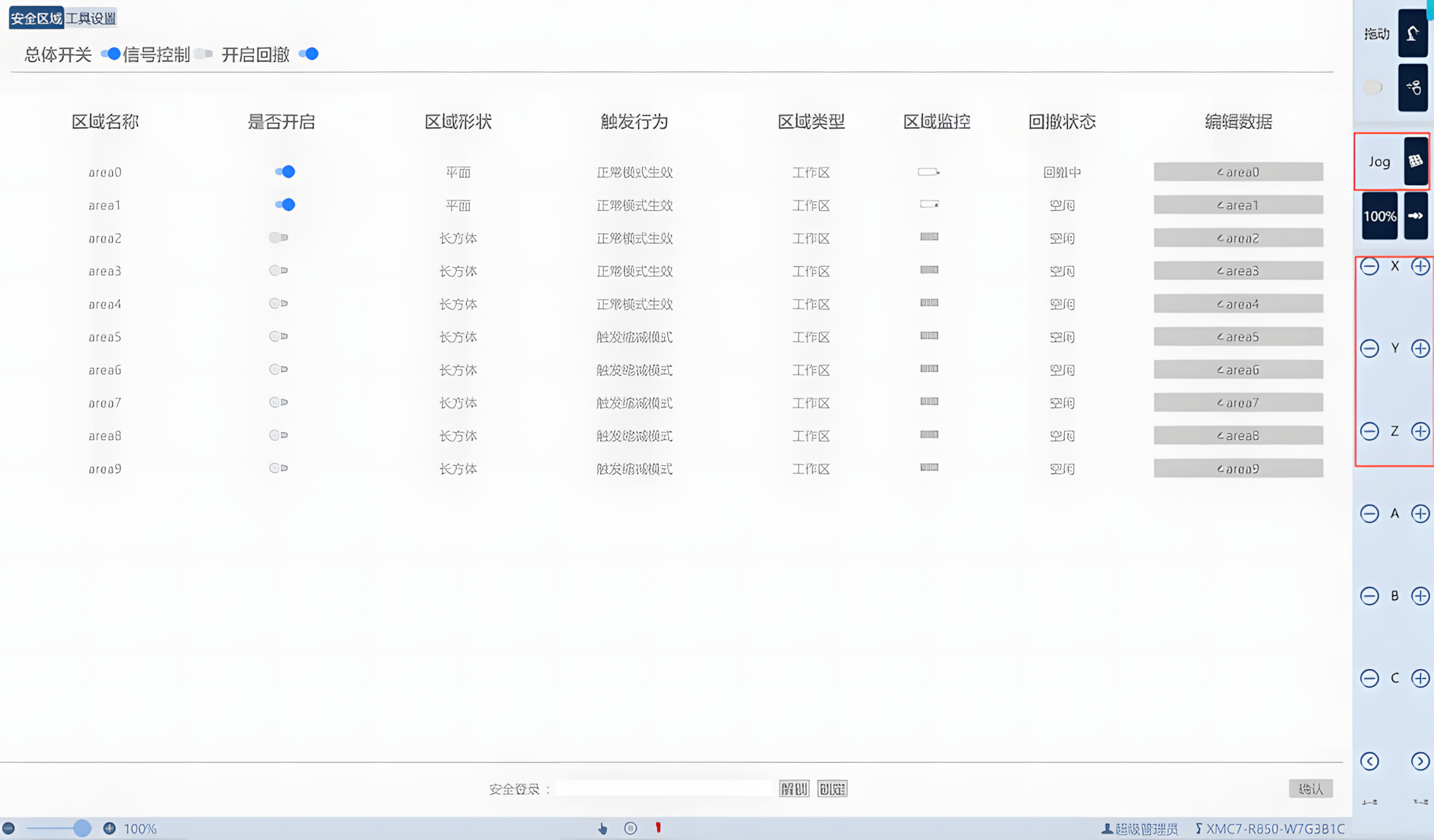Switch to the 工具设置 tab
Viewport: 1434px width, 840px height.
pos(91,18)
